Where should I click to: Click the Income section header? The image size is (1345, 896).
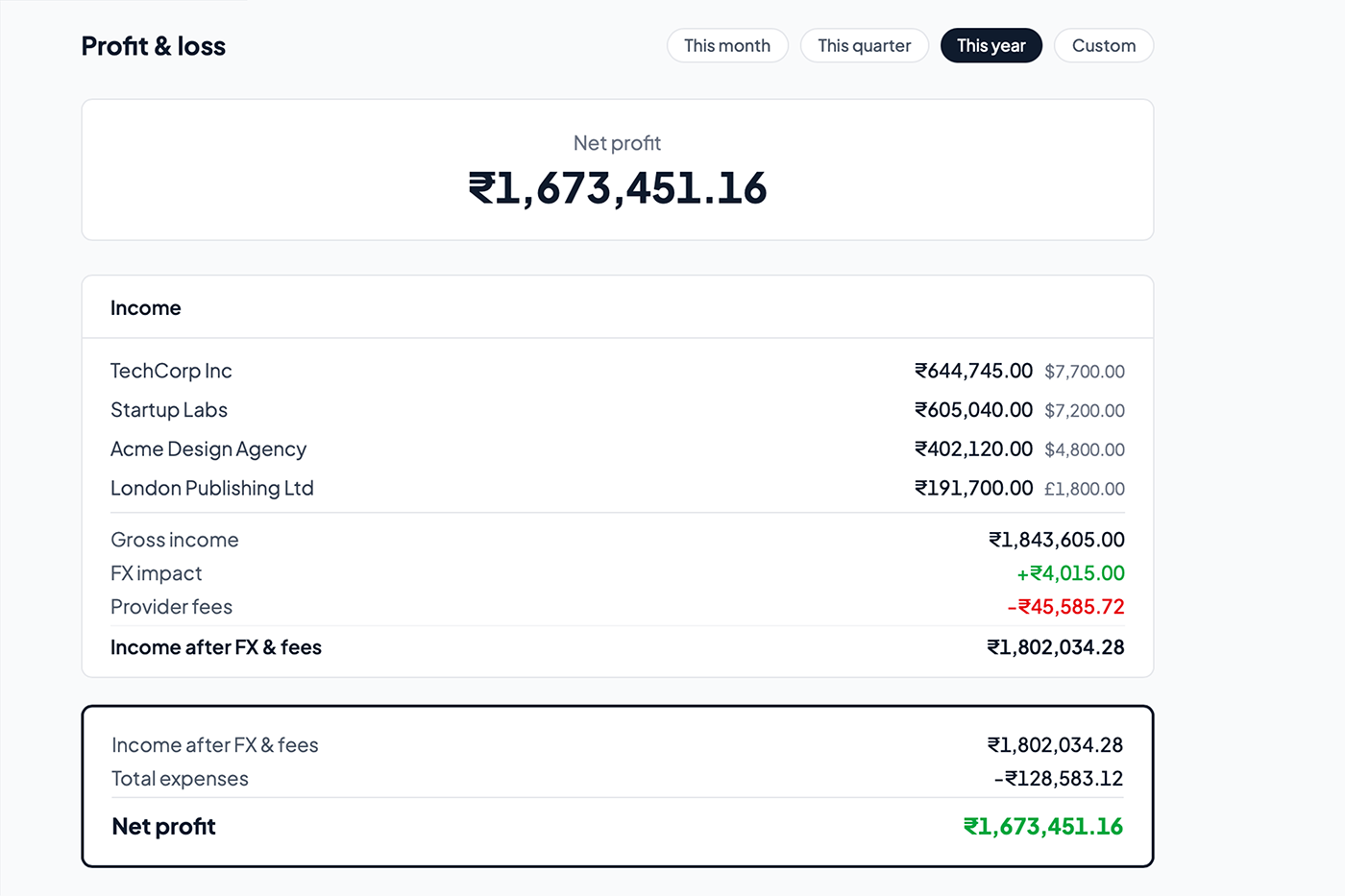pos(146,308)
